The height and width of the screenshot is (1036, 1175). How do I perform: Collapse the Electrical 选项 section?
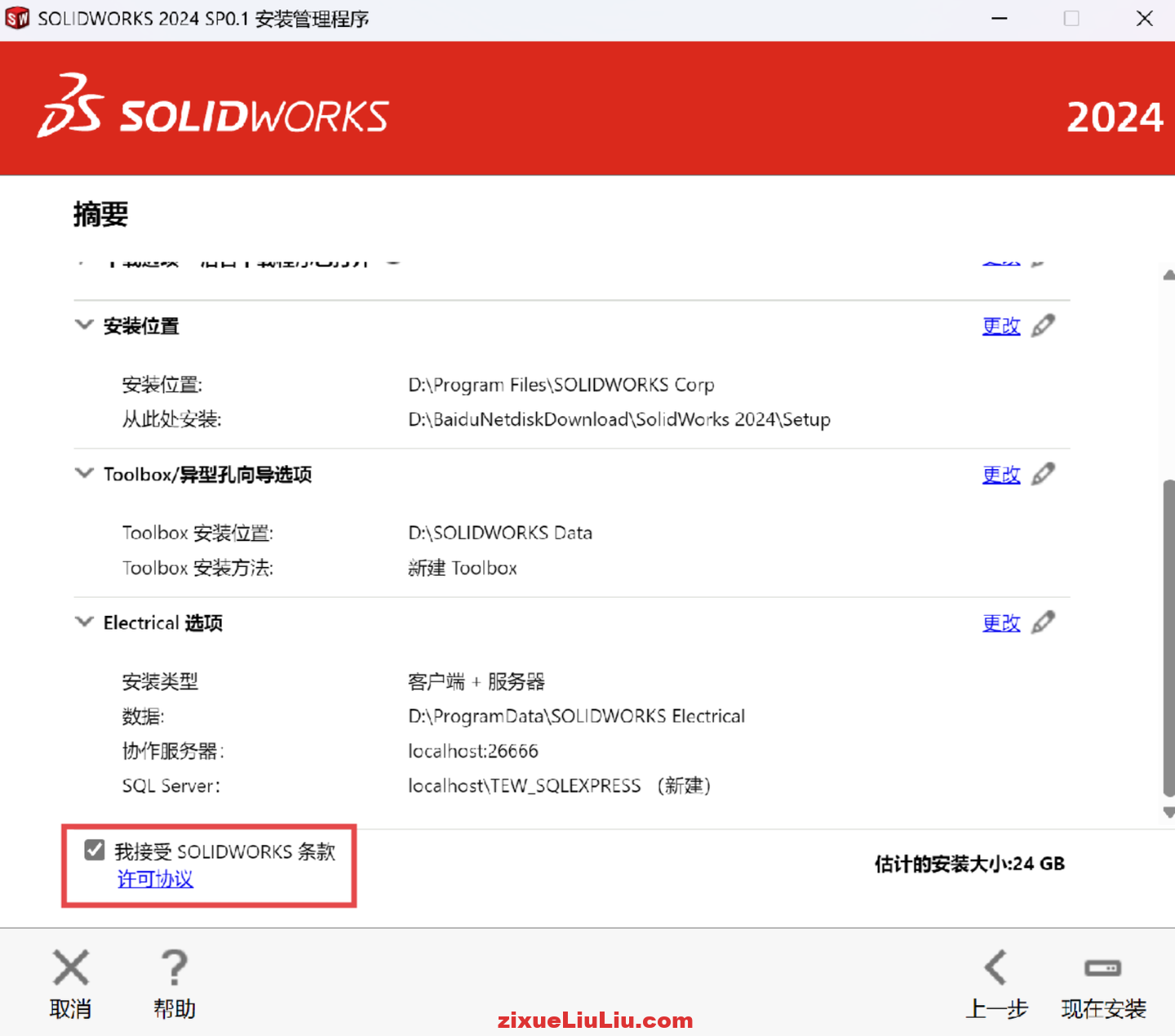84,622
